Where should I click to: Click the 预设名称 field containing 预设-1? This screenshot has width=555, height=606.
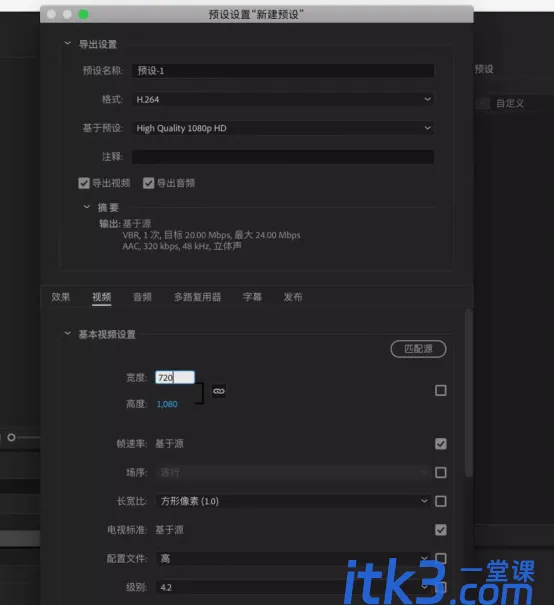(x=283, y=71)
